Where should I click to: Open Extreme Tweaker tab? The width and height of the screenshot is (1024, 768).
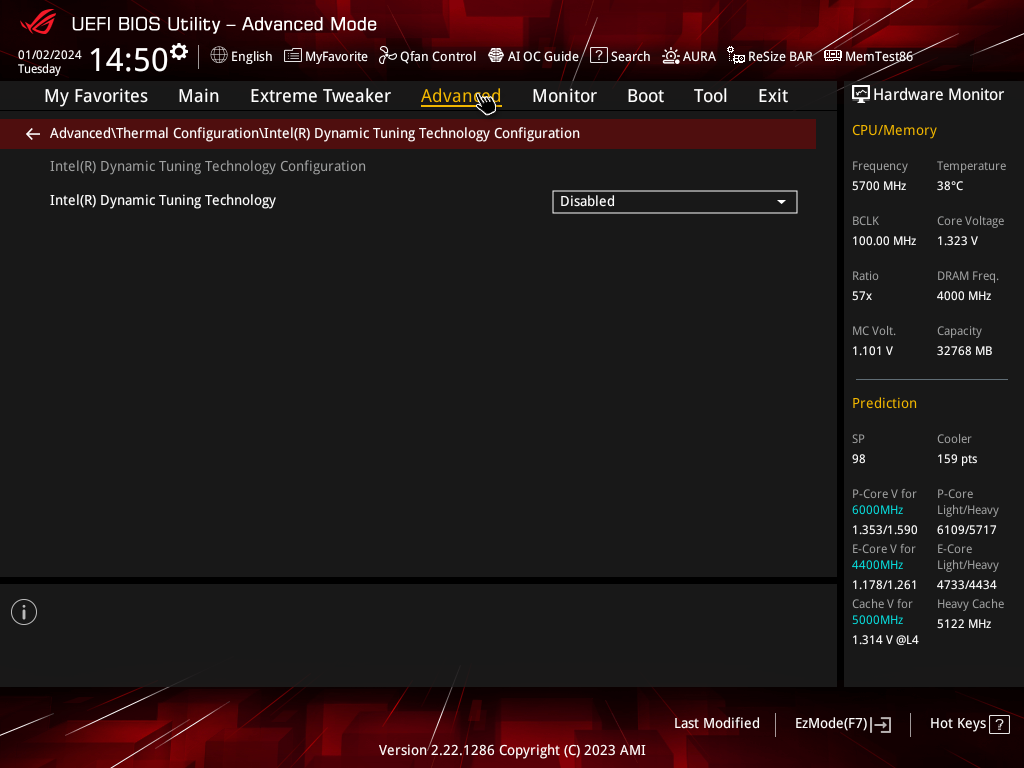coord(320,96)
